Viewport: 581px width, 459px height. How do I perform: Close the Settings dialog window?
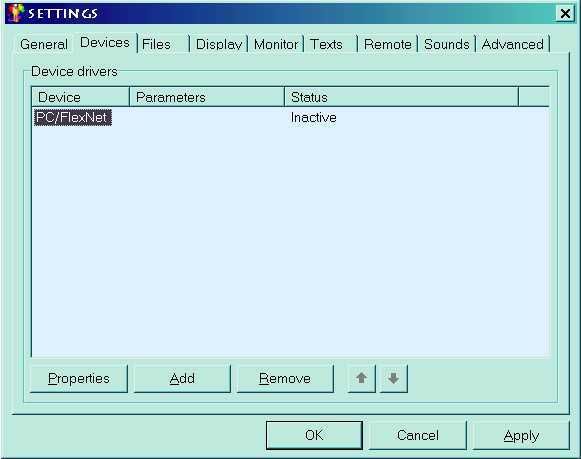pyautogui.click(x=565, y=14)
